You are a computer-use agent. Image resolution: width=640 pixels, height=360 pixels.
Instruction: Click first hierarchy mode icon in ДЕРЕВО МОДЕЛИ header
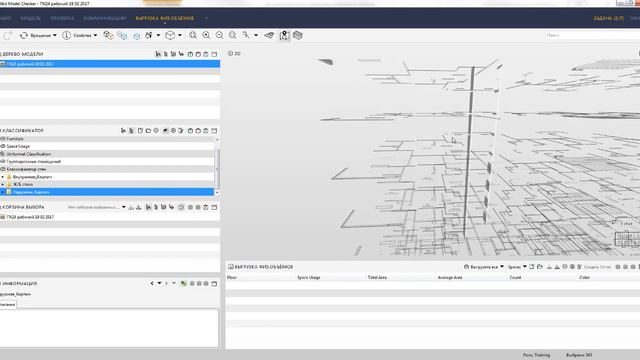(x=158, y=54)
